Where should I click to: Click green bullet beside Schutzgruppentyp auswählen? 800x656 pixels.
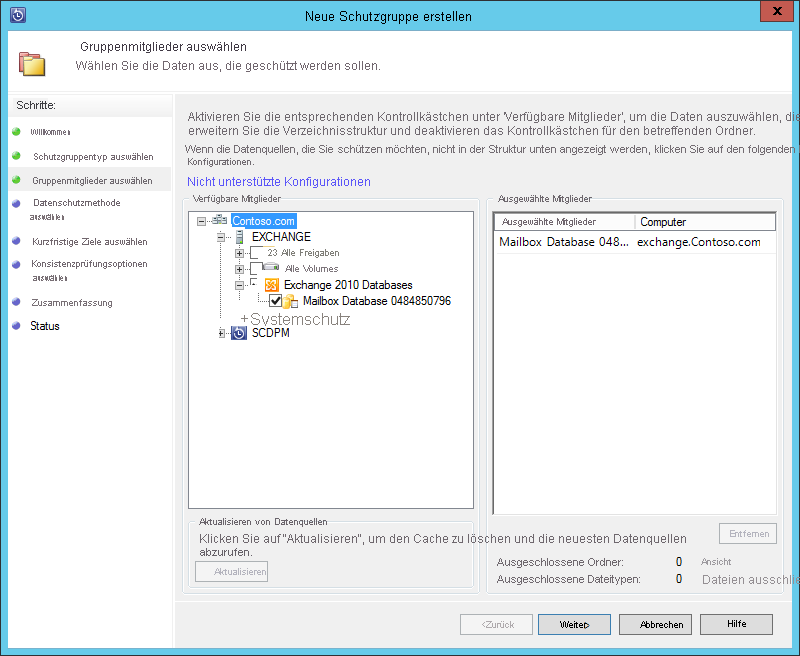tap(16, 156)
